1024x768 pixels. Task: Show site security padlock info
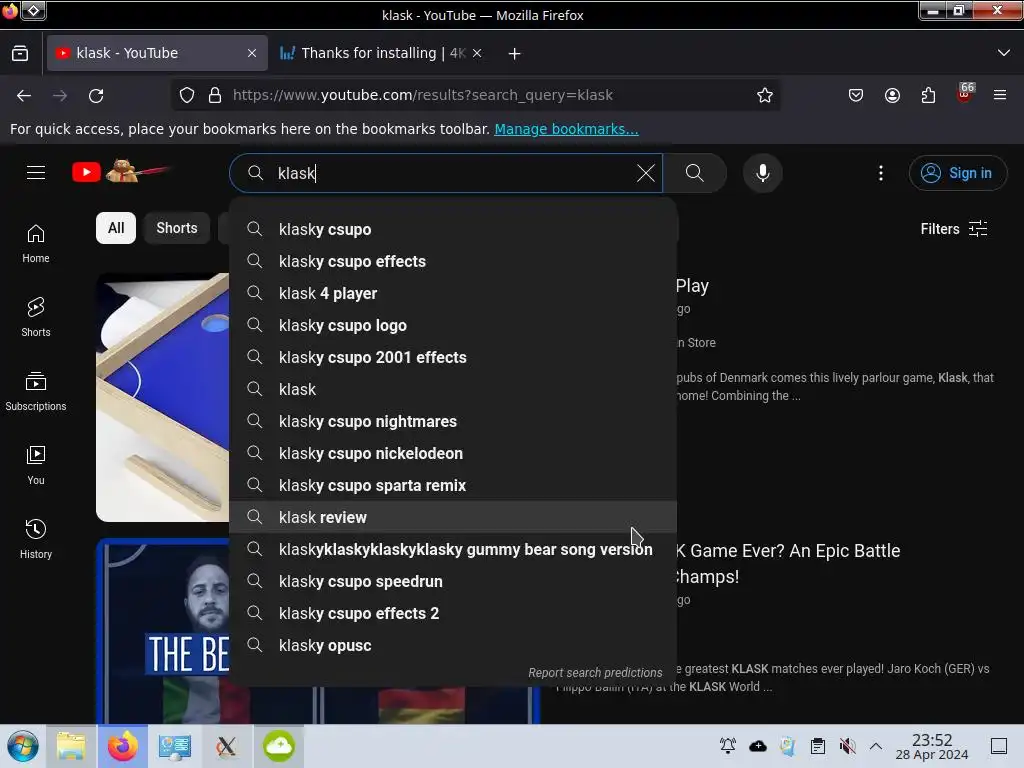pos(215,95)
